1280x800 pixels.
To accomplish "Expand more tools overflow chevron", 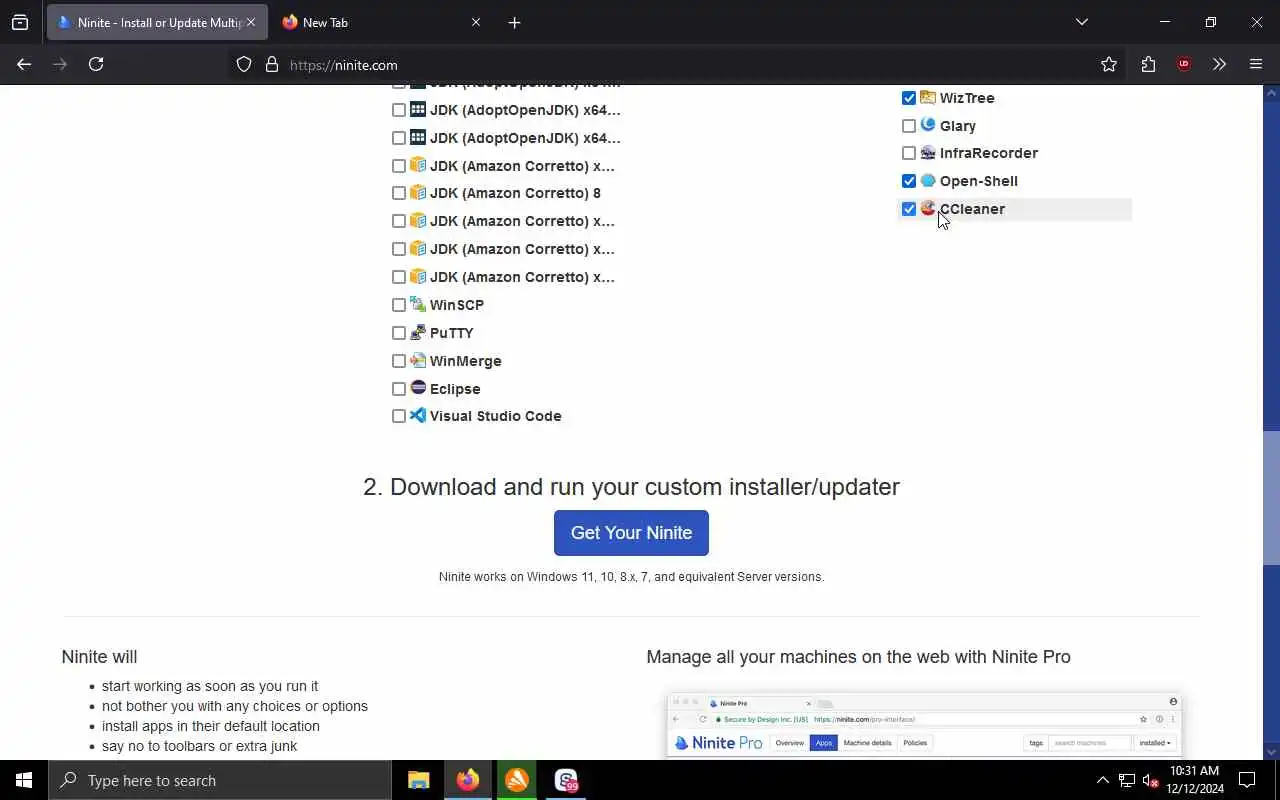I will coord(1219,64).
